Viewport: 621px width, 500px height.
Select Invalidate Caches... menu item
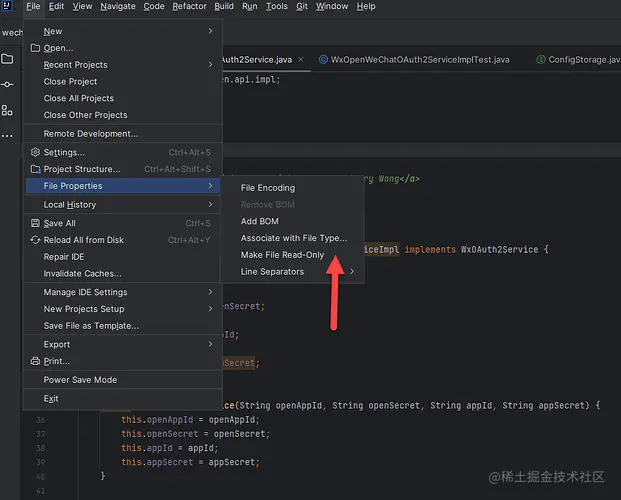point(123,273)
